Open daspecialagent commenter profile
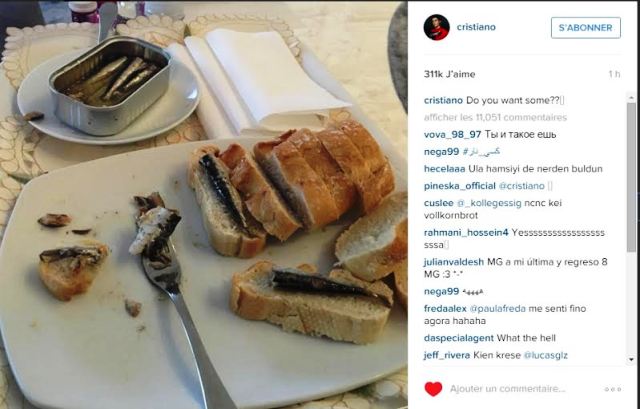The width and height of the screenshot is (640, 409). (459, 338)
